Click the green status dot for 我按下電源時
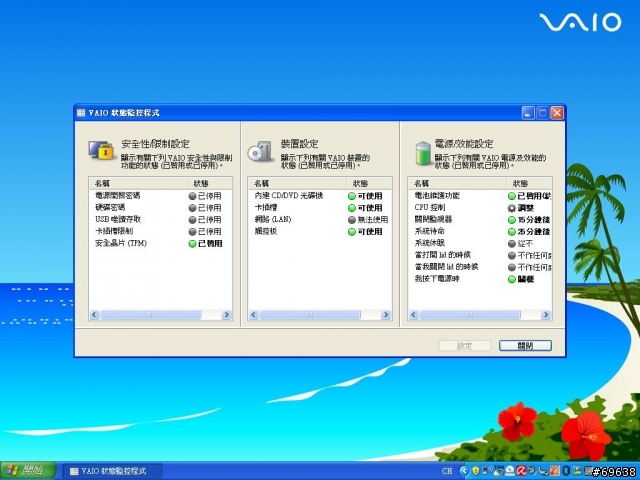The height and width of the screenshot is (480, 640). [x=511, y=279]
